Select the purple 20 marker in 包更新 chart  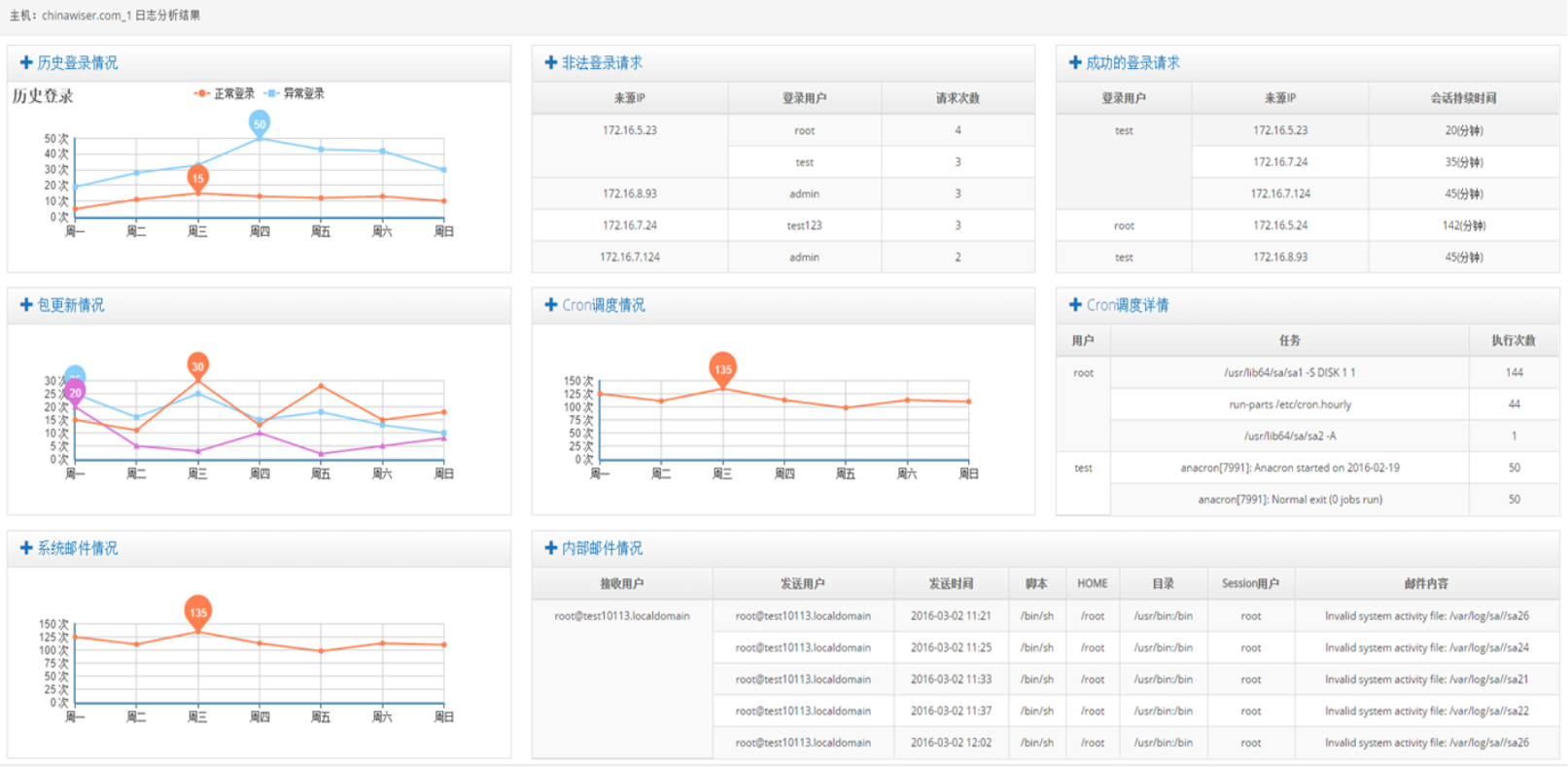pyautogui.click(x=75, y=392)
